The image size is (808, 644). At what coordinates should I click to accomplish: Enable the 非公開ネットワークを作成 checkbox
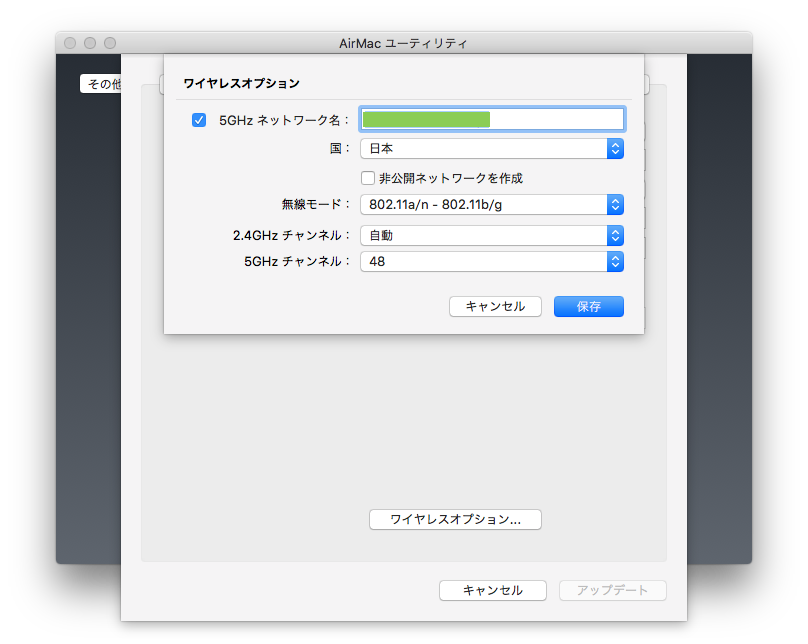pos(367,178)
